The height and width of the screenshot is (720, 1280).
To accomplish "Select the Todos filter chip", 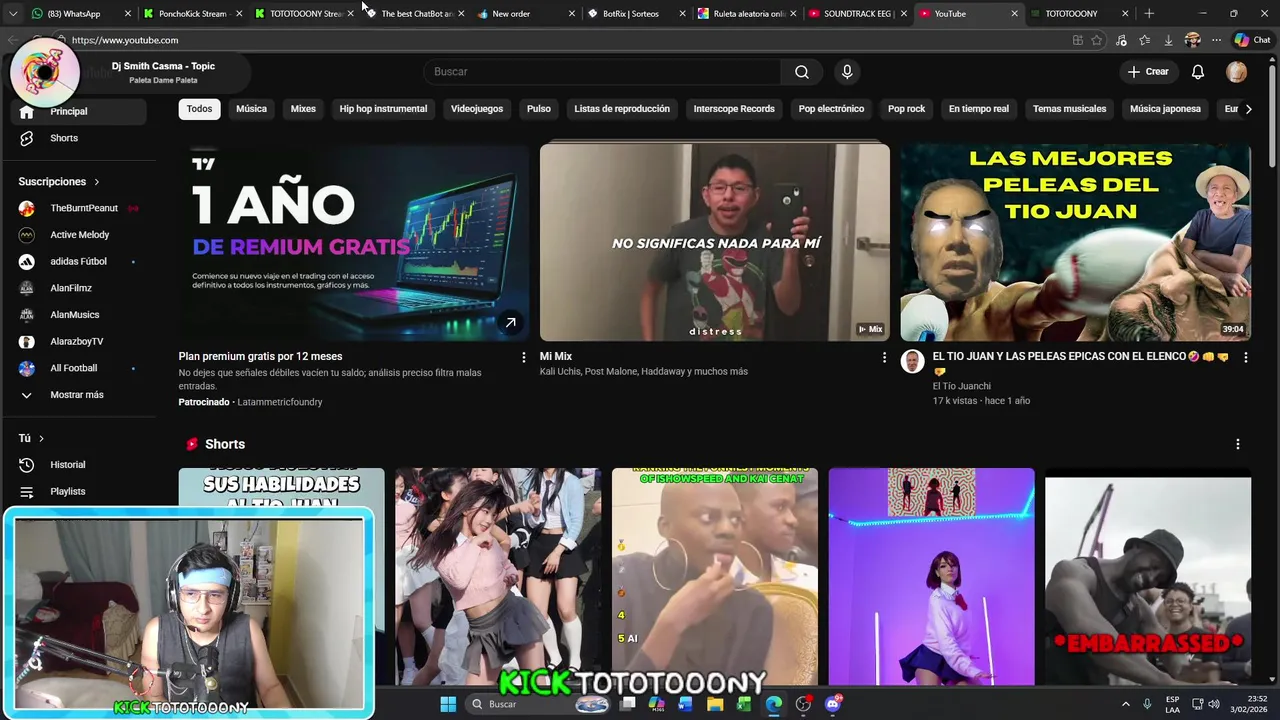I will (x=199, y=109).
